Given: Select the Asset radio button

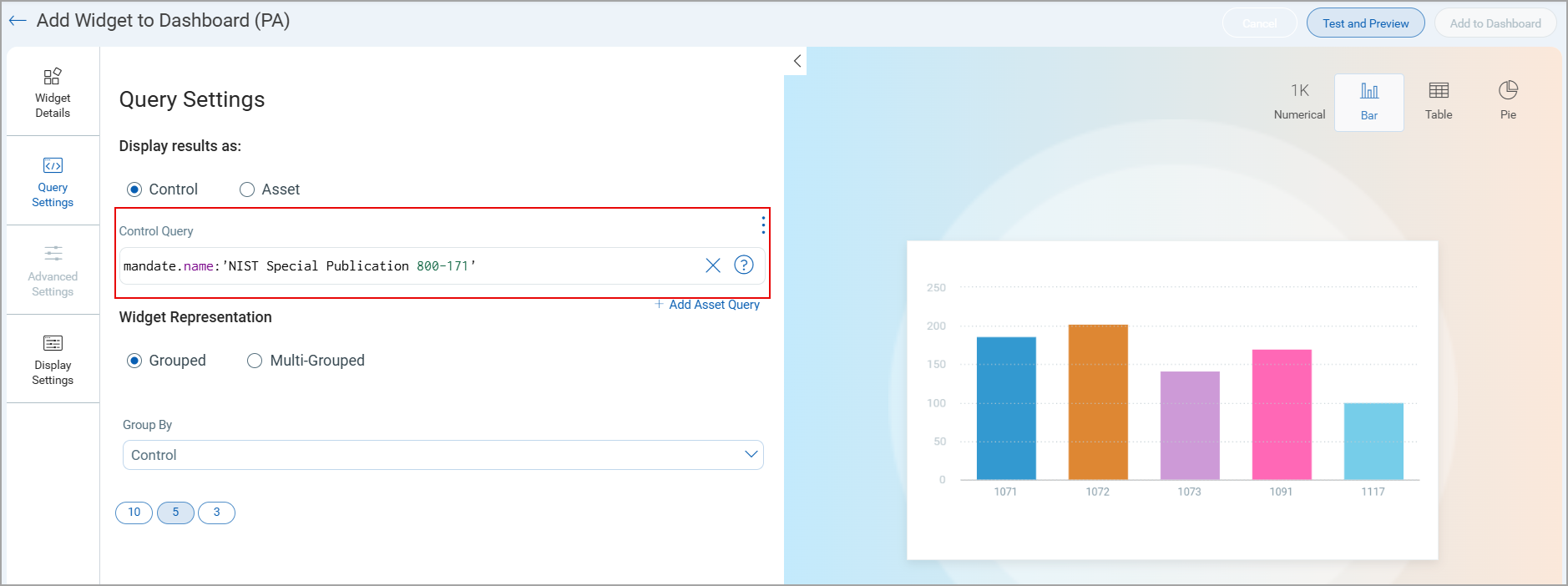Looking at the screenshot, I should pos(247,189).
